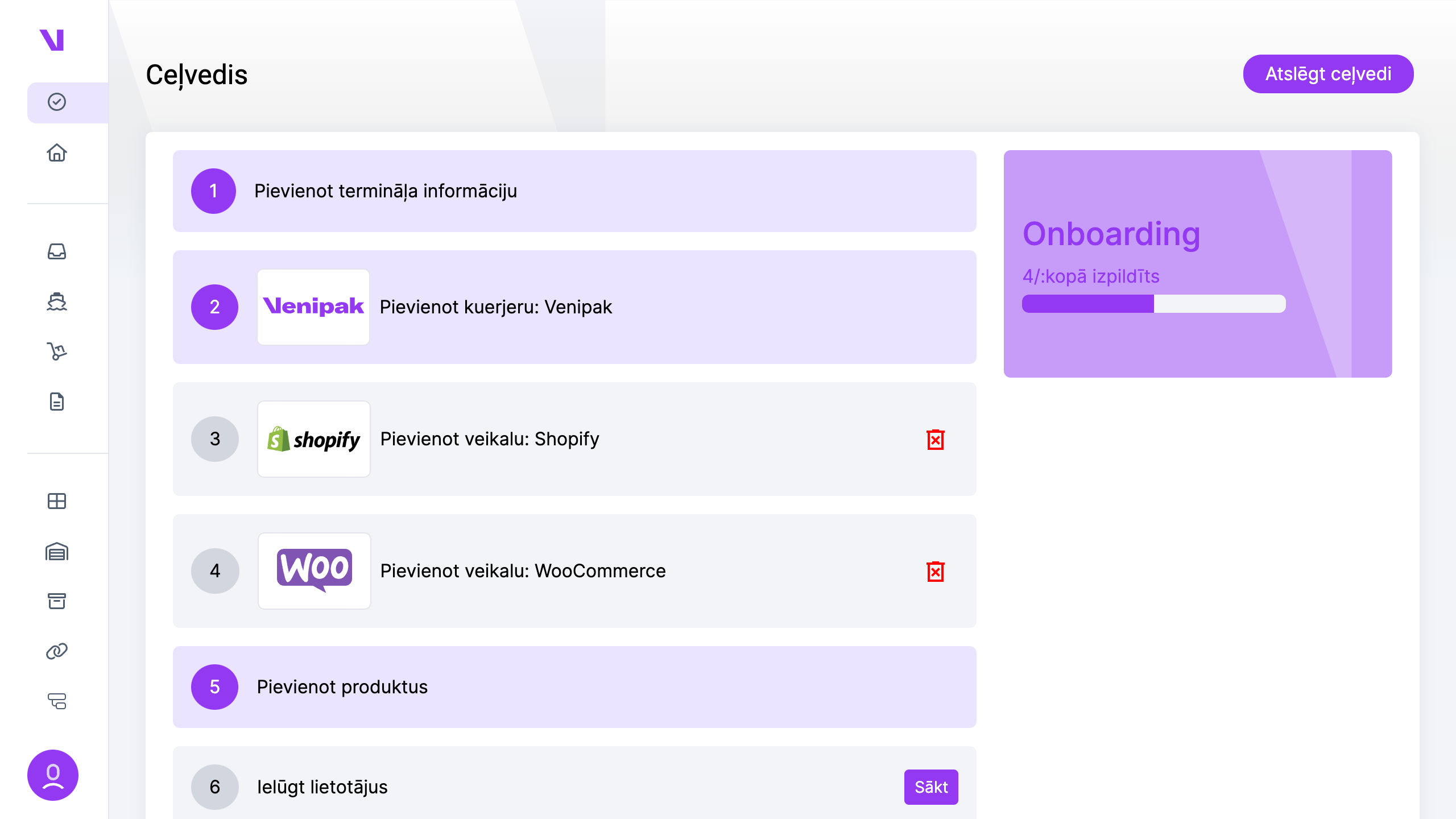1456x819 pixels.
Task: Click the Atslēgt ceļvedi button
Action: pyautogui.click(x=1328, y=74)
